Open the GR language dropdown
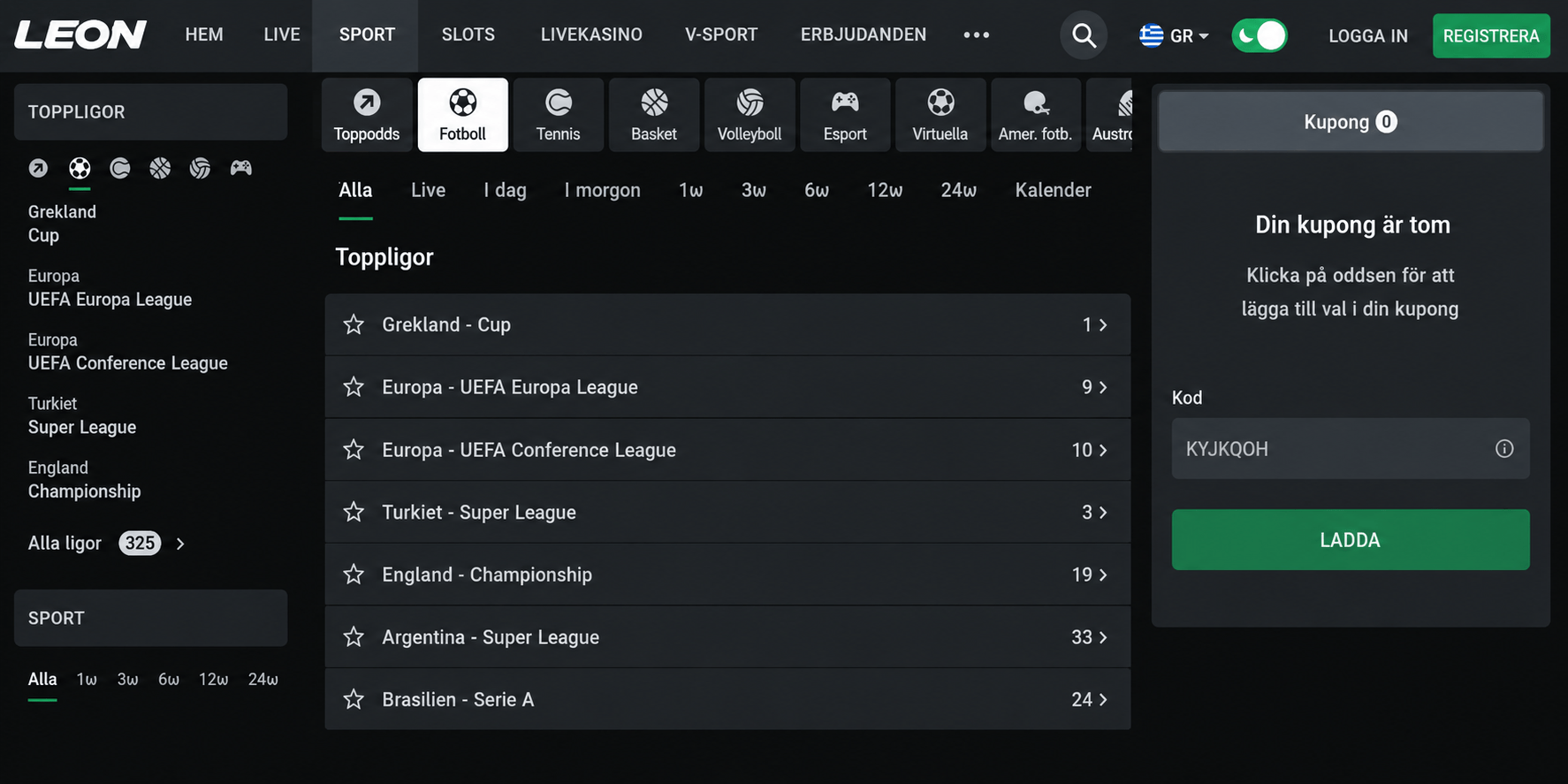Viewport: 1568px width, 784px height. (1174, 35)
